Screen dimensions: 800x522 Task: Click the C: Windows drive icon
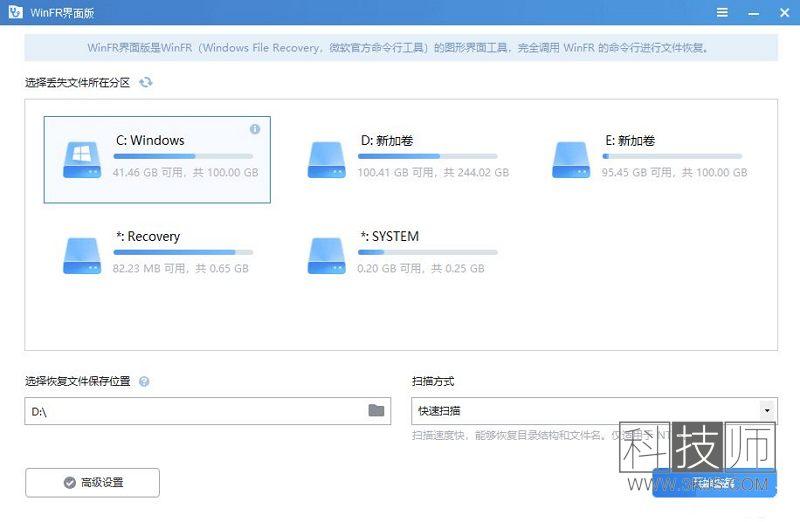[82, 160]
